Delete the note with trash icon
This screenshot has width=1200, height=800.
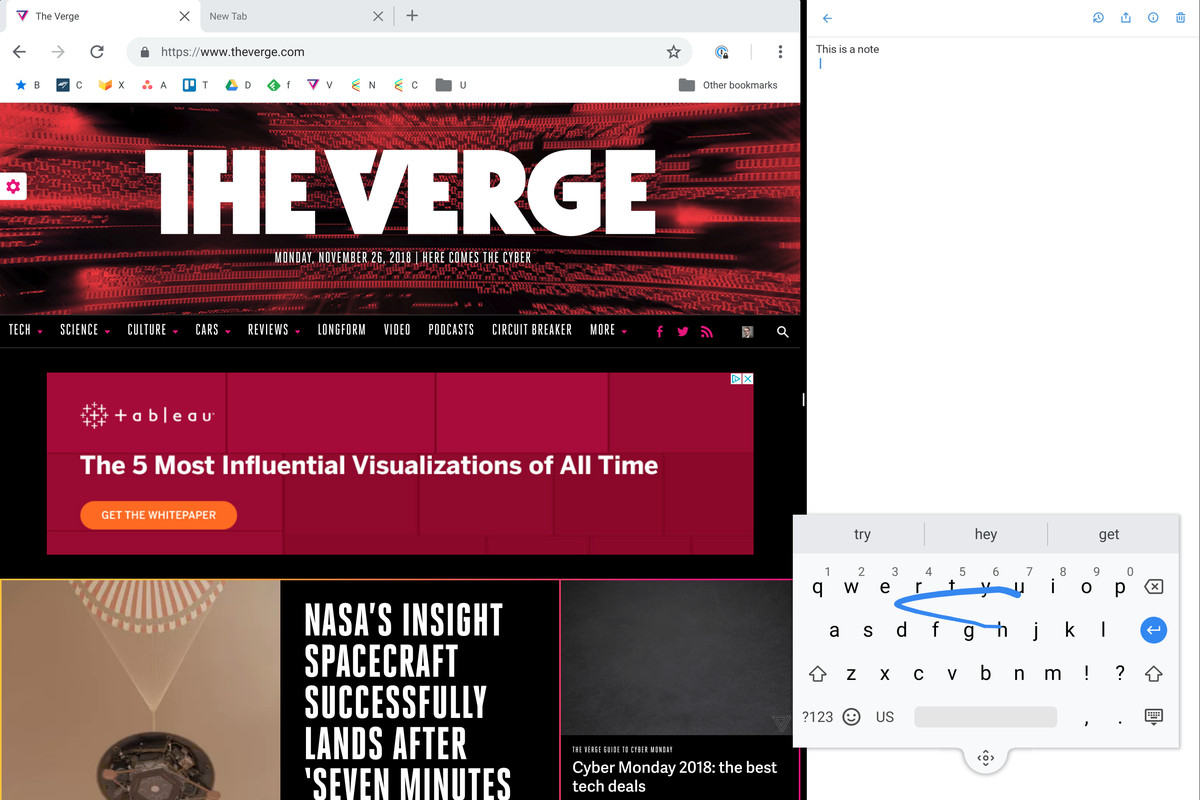coord(1180,18)
